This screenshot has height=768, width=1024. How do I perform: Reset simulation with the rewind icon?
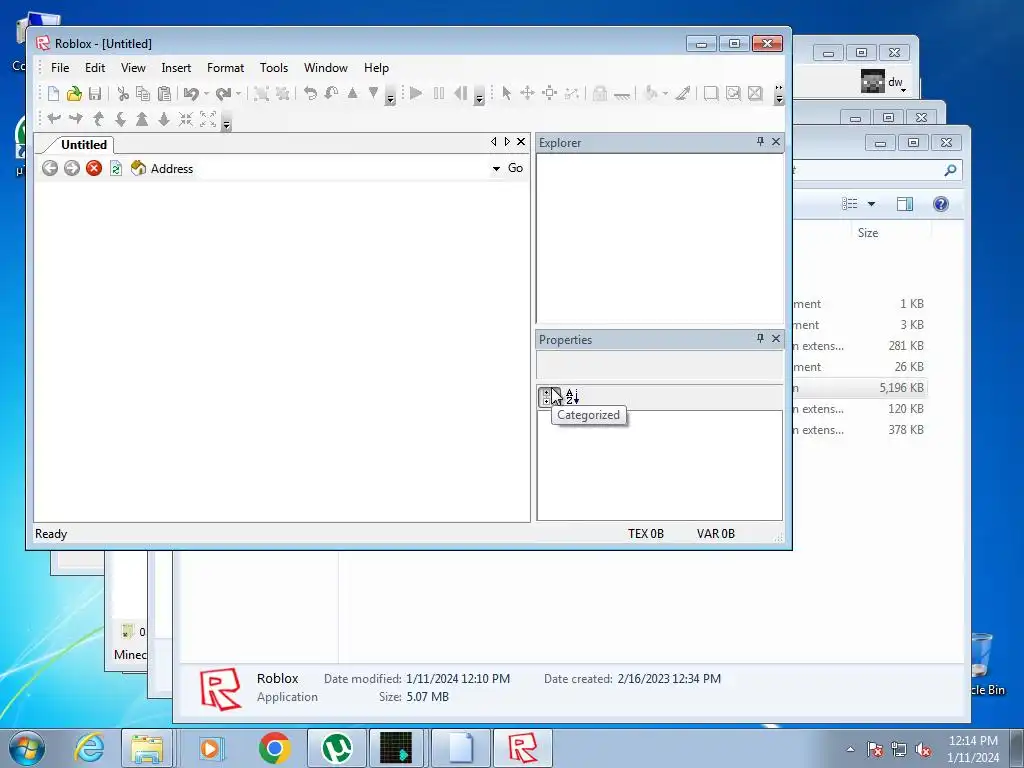(x=460, y=93)
